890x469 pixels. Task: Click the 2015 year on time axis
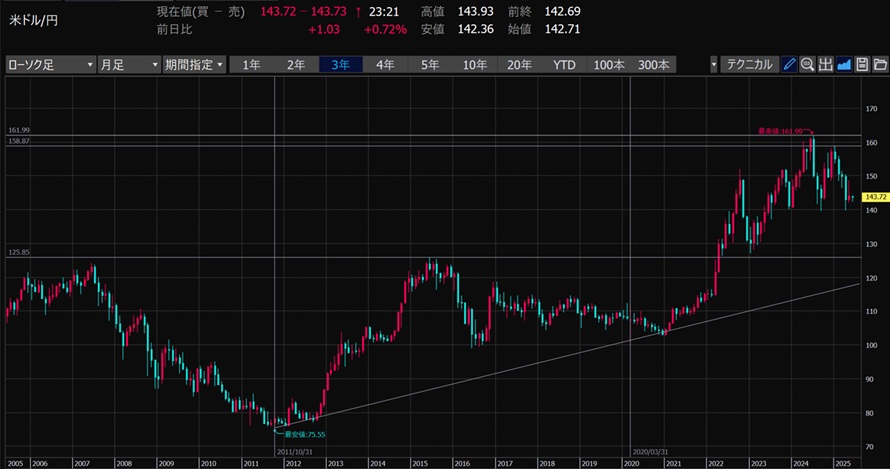(420, 464)
